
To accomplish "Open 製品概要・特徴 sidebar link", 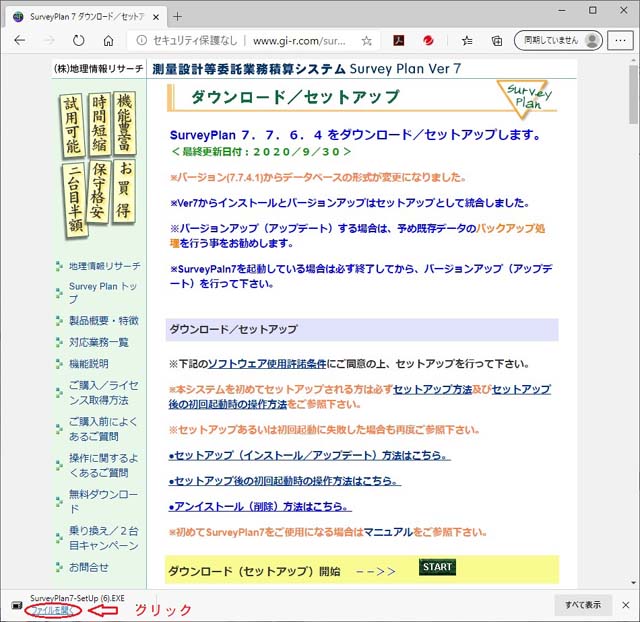I will (x=104, y=321).
